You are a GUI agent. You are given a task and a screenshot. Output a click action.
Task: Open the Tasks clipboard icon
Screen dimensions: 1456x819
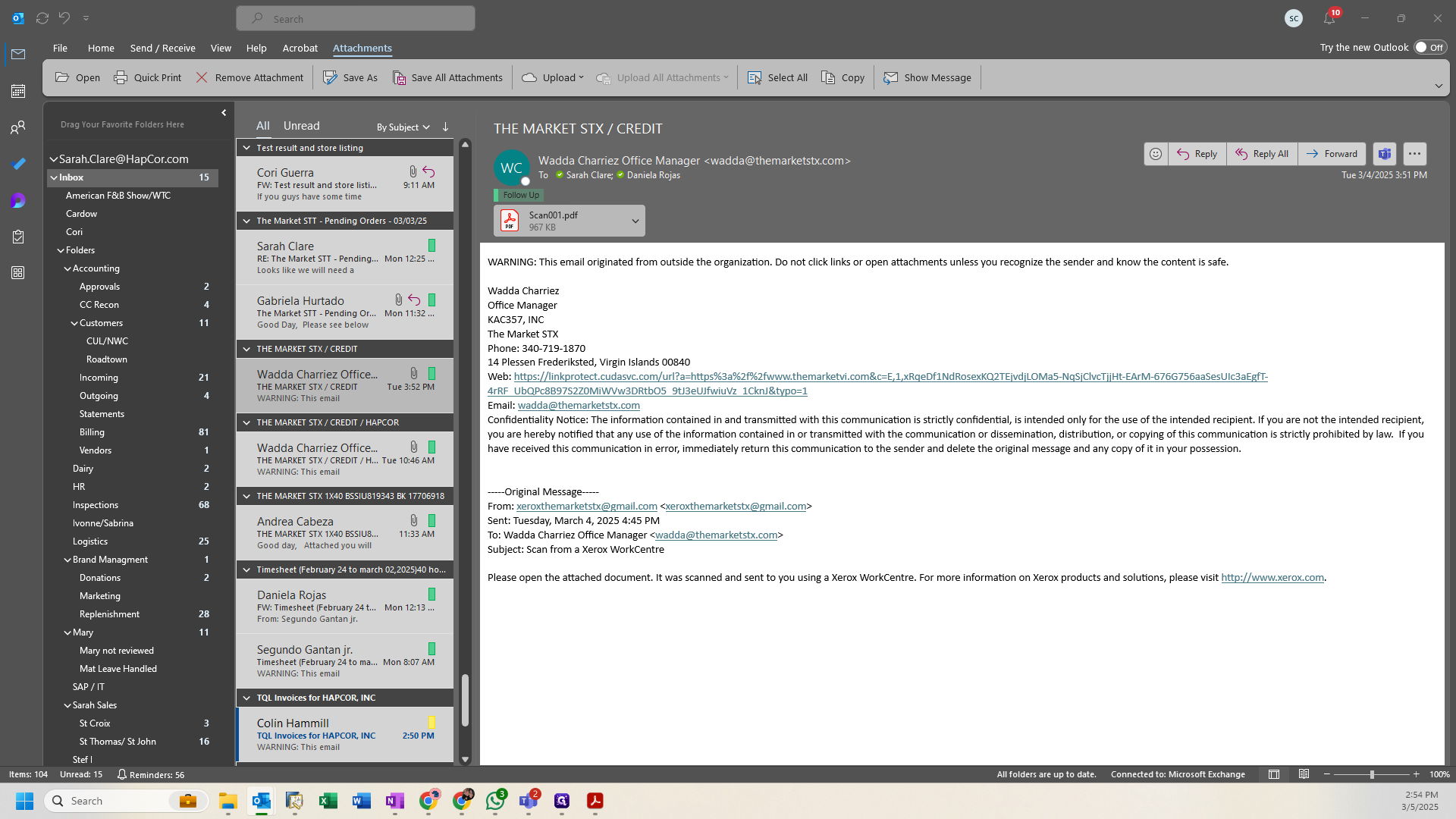pyautogui.click(x=18, y=237)
